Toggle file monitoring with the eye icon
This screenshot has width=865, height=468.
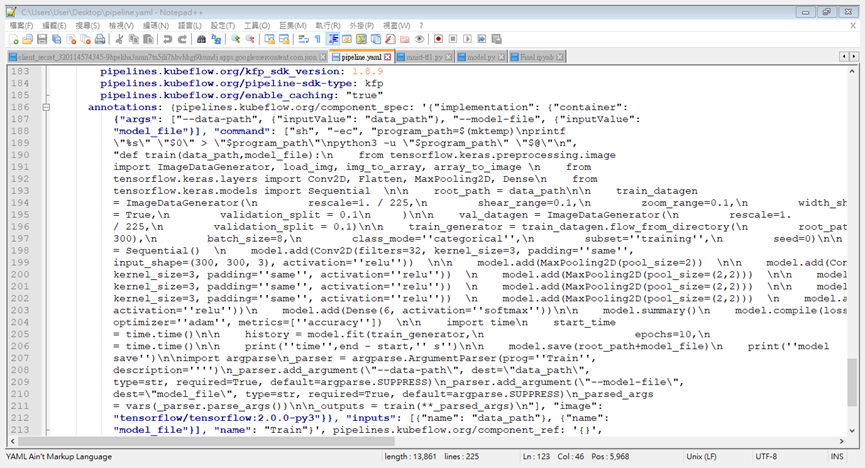[419, 39]
